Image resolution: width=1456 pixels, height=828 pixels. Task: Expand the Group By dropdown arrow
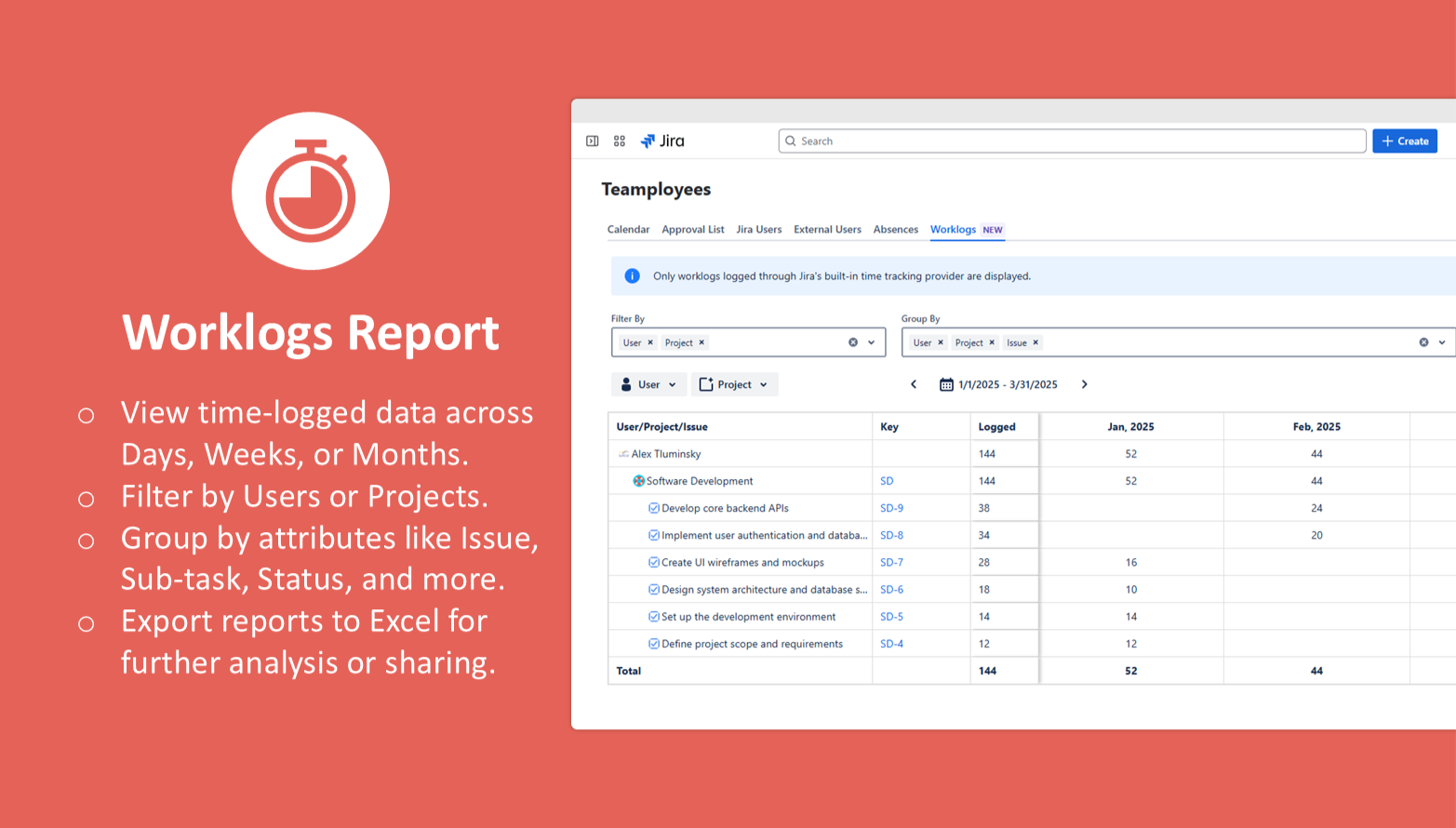(1442, 342)
